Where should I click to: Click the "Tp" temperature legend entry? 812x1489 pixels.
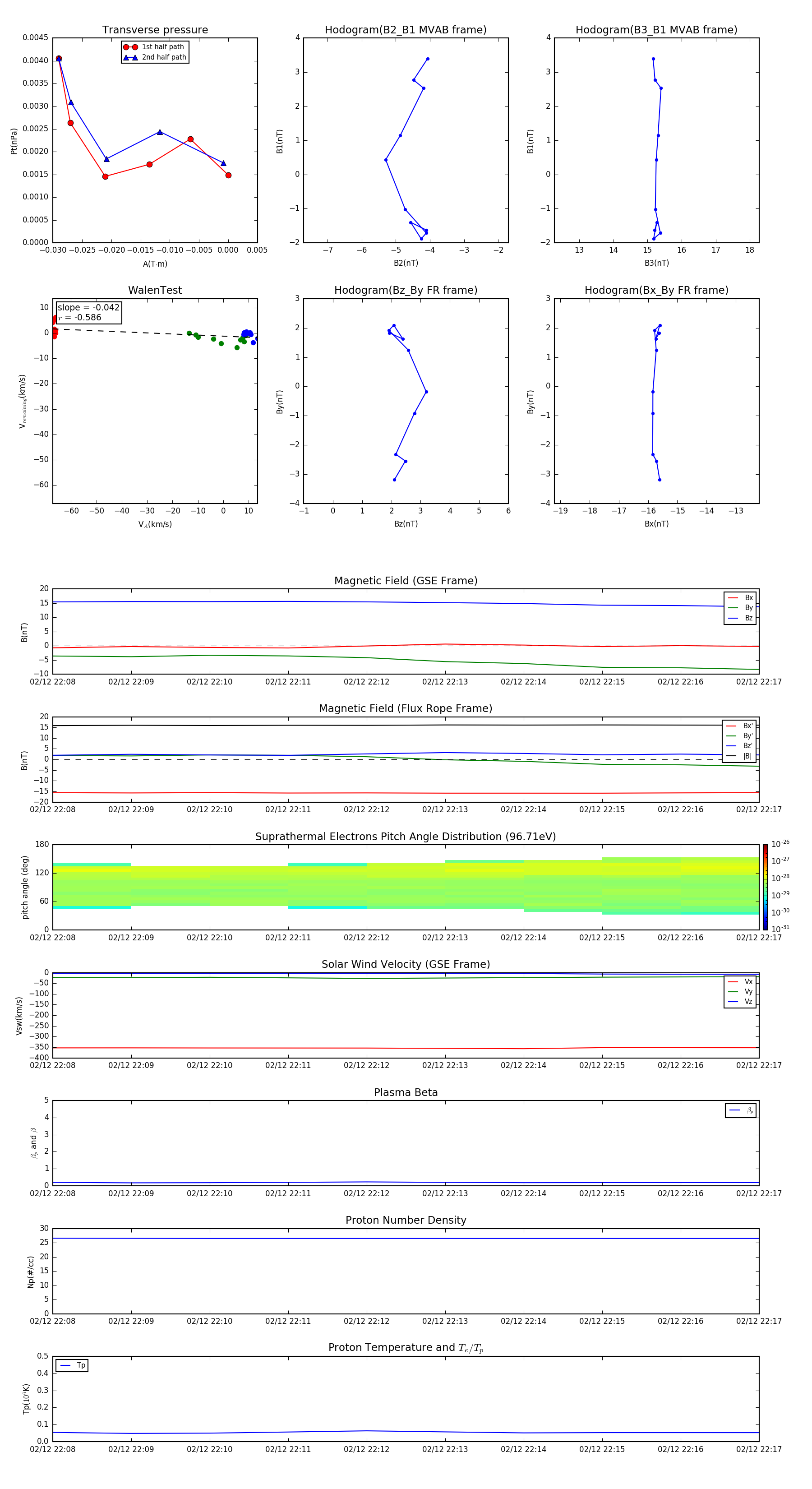click(x=72, y=1365)
